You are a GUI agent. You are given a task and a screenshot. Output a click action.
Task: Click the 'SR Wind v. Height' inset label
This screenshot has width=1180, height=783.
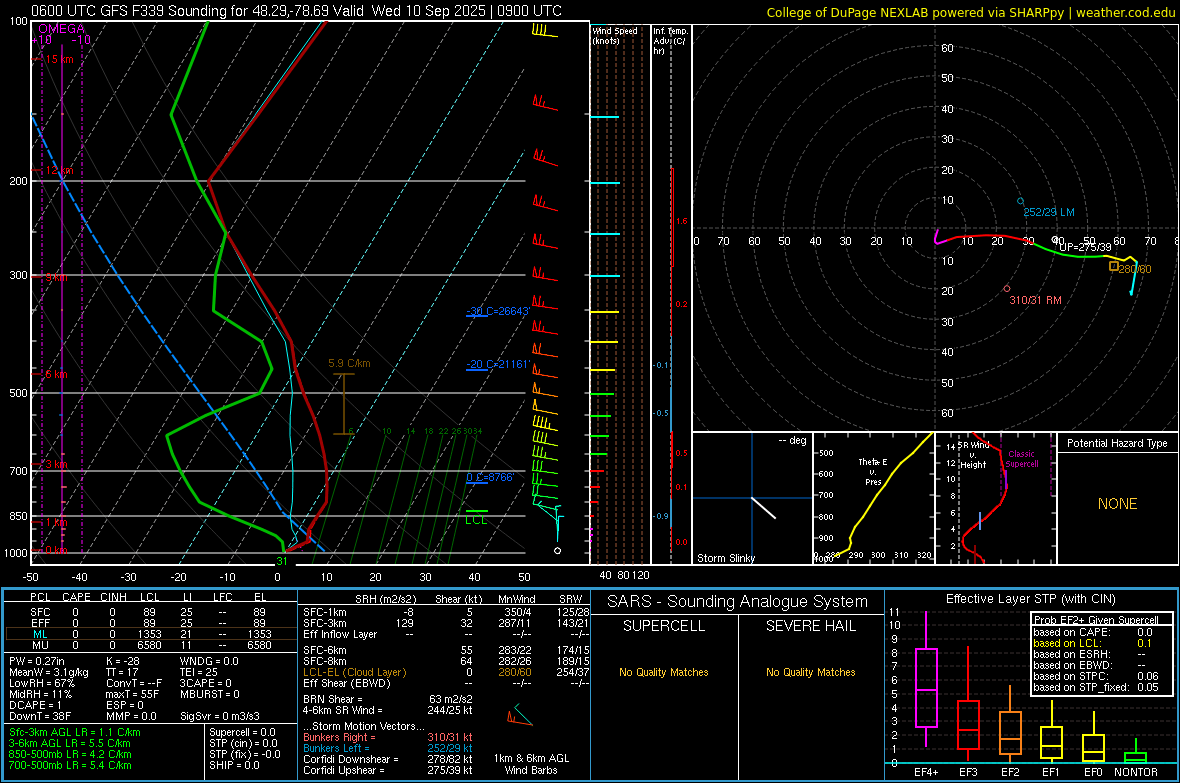[975, 455]
